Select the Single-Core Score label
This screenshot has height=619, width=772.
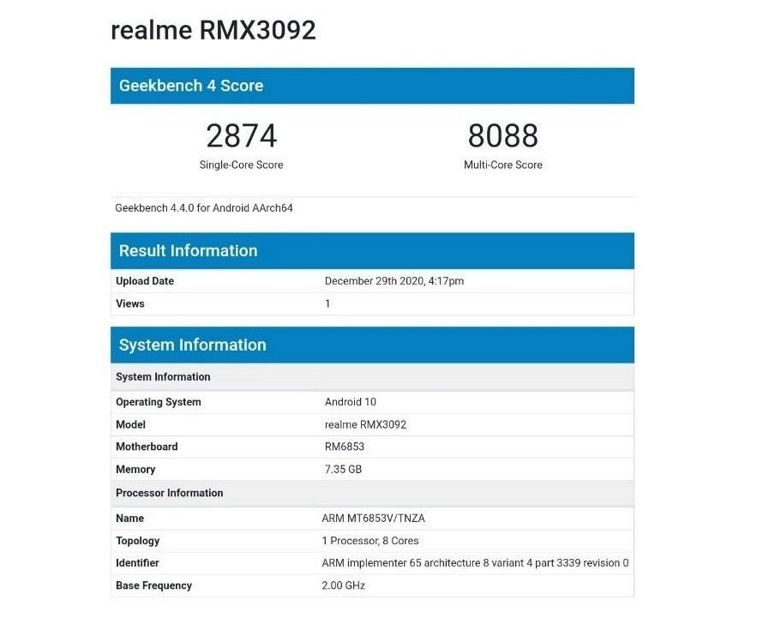pyautogui.click(x=241, y=165)
